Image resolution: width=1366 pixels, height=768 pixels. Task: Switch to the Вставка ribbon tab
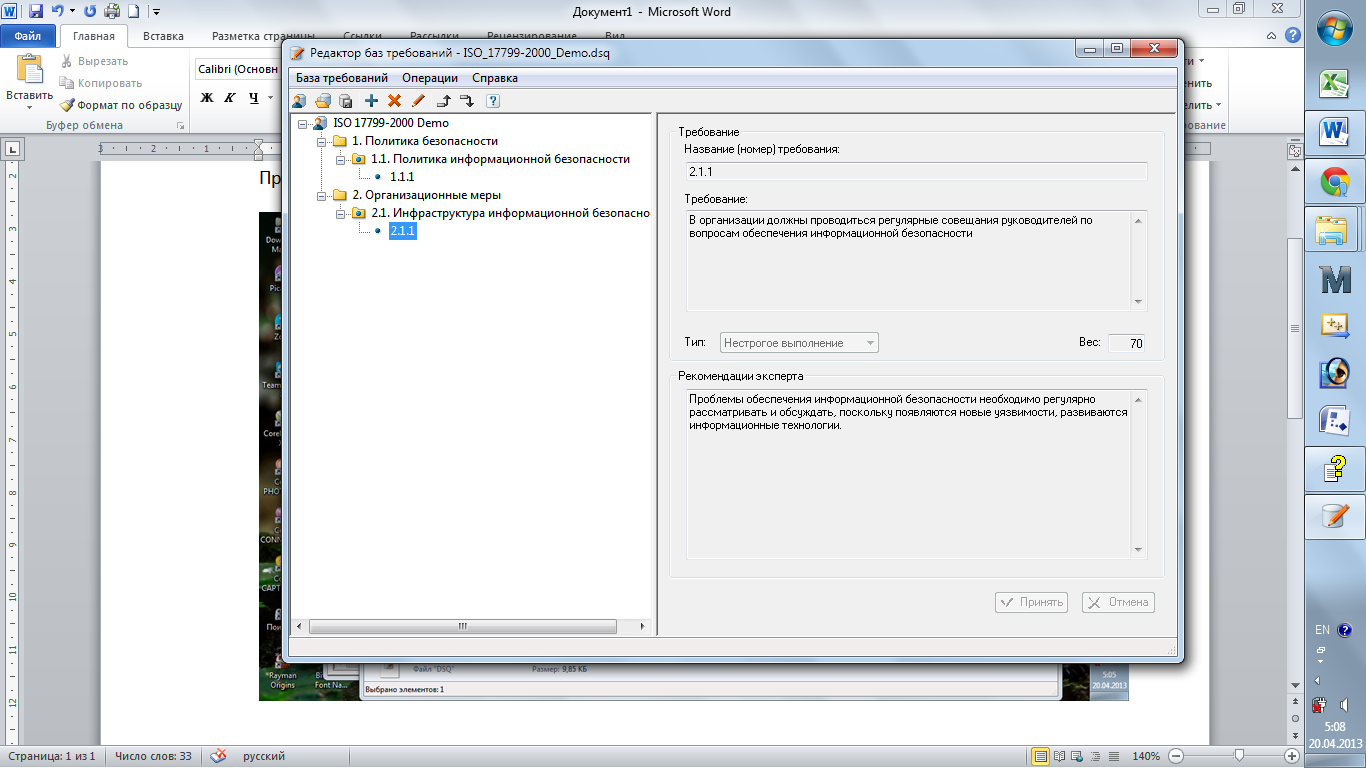[x=163, y=37]
